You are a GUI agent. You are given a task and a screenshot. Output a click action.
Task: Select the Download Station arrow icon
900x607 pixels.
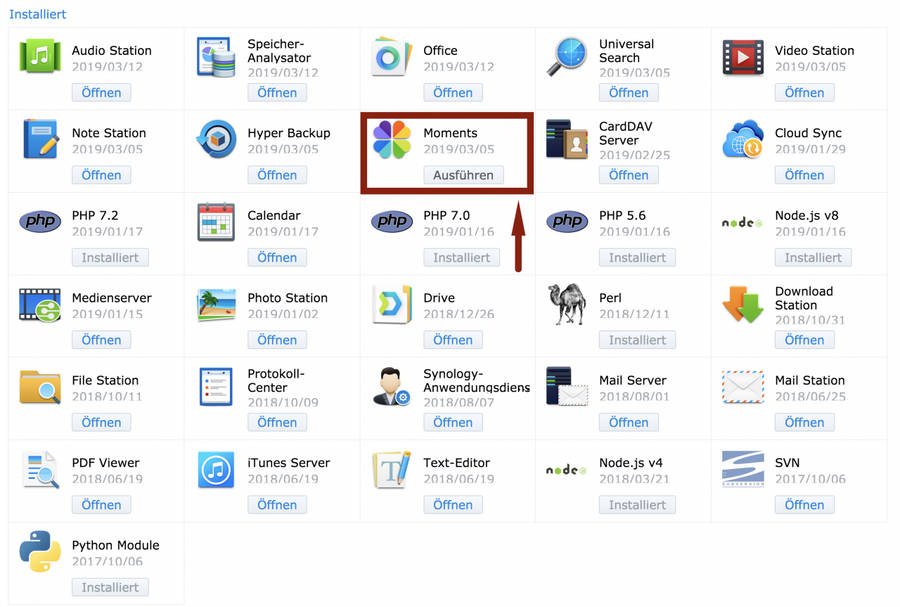coord(743,305)
